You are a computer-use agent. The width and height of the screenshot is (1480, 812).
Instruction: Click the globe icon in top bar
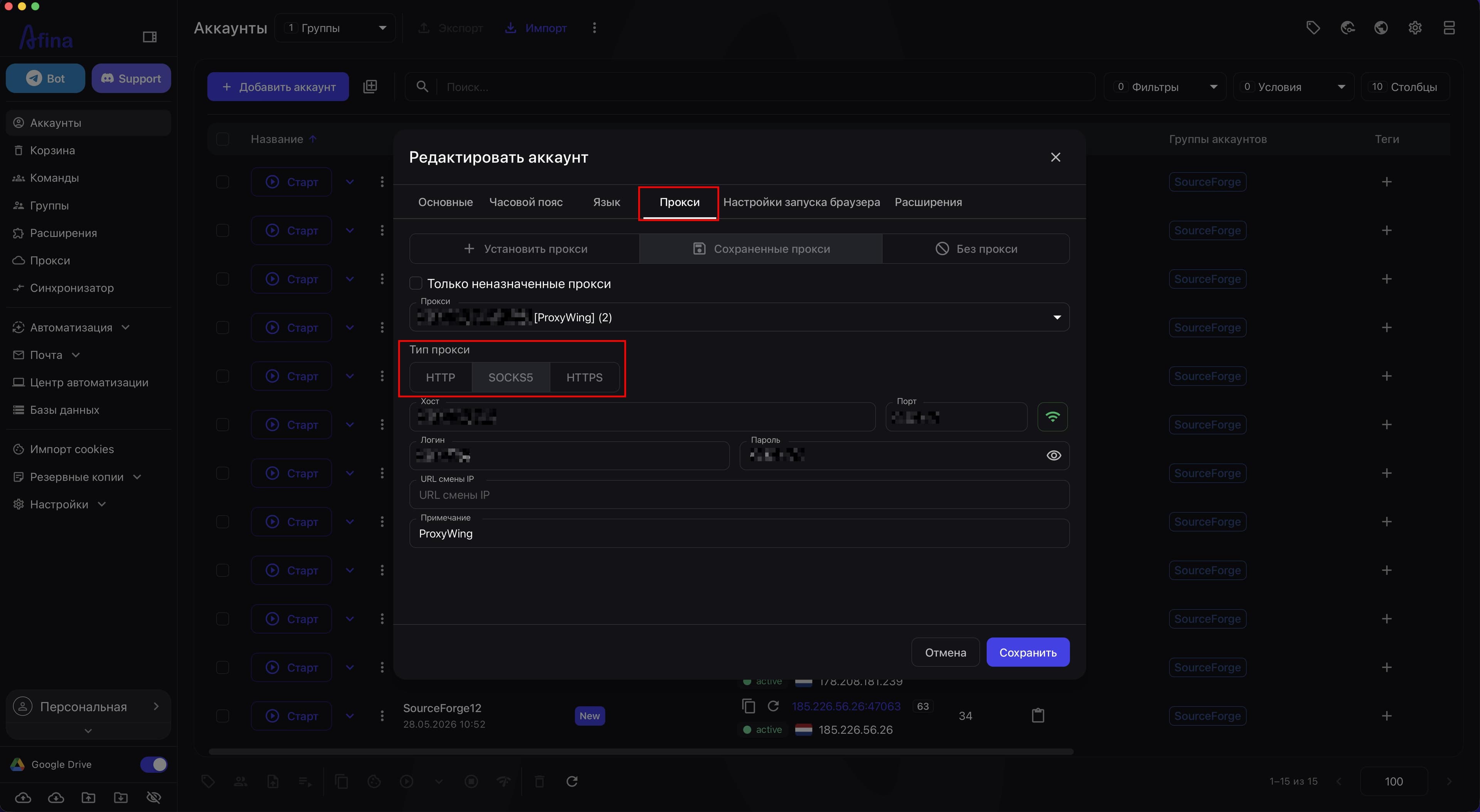[x=1381, y=28]
